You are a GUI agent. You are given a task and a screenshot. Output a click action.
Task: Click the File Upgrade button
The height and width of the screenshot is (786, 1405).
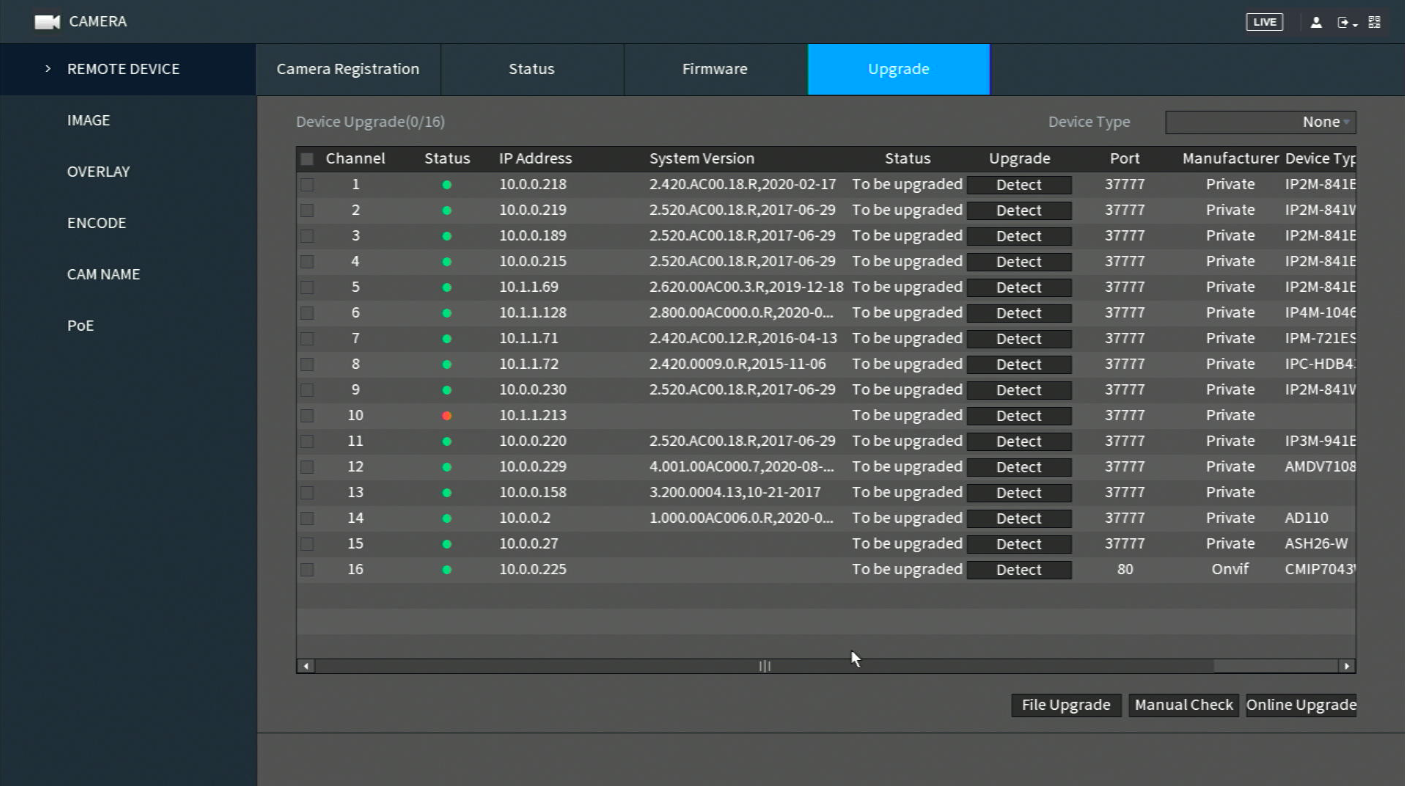pos(1066,705)
